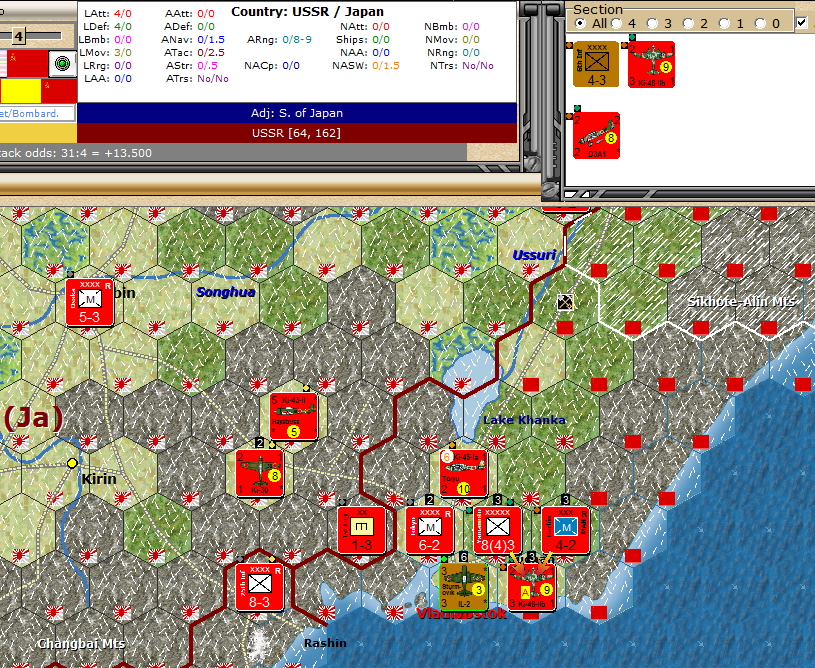Click the Bombard. phase field
Viewport: 815px width, 668px height.
coord(37,113)
